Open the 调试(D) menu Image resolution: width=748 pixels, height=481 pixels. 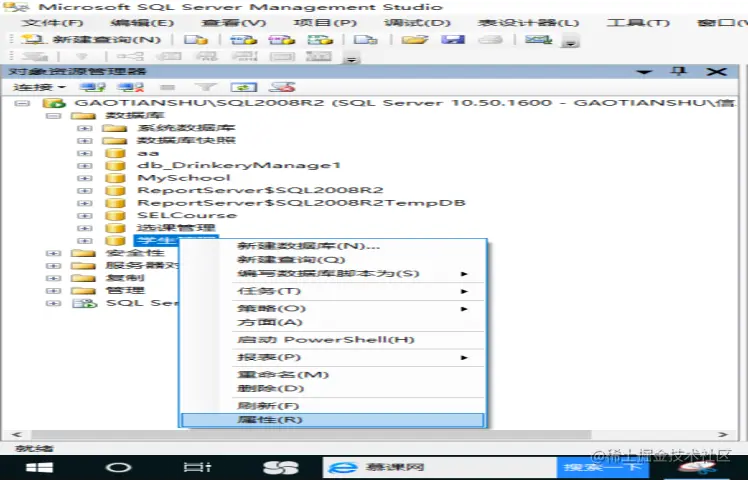[x=417, y=23]
